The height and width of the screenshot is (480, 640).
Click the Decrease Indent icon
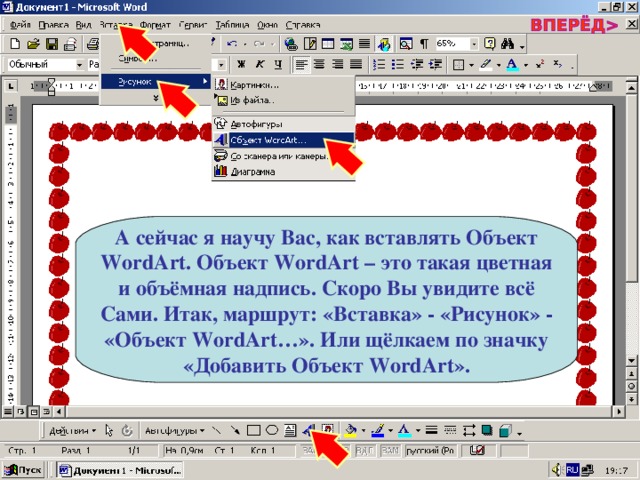[416, 64]
